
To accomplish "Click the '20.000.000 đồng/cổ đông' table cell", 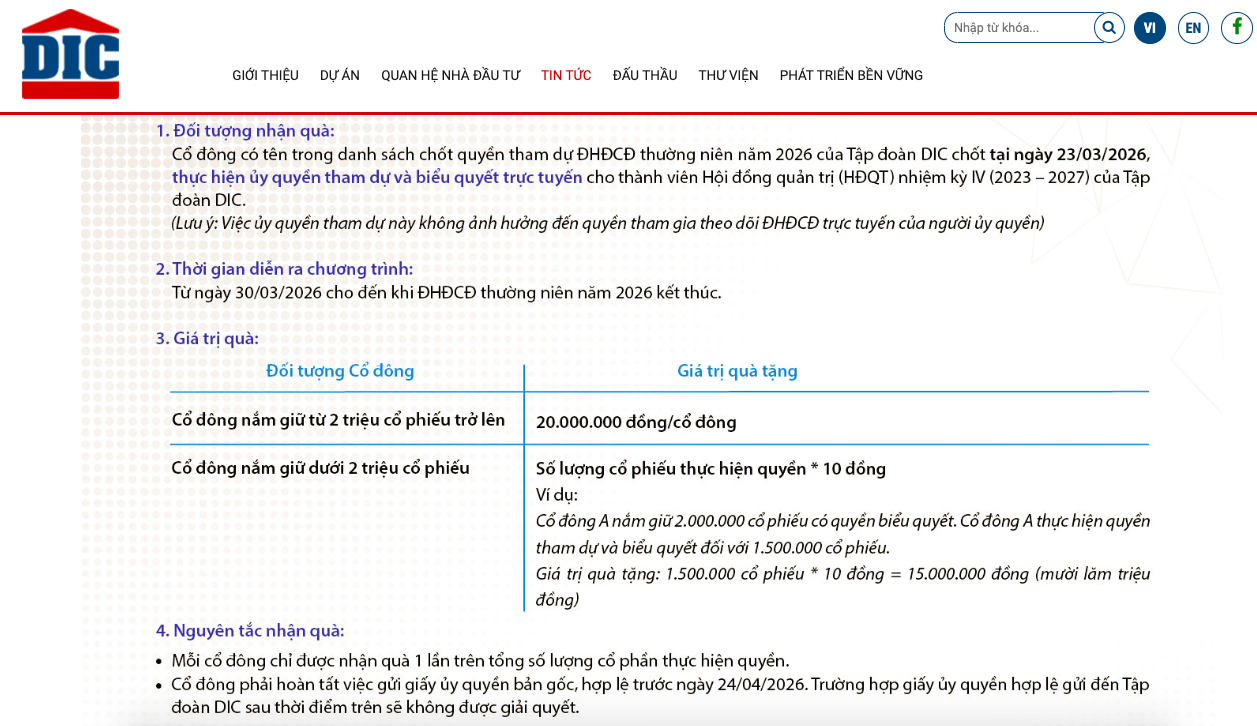I will click(636, 422).
